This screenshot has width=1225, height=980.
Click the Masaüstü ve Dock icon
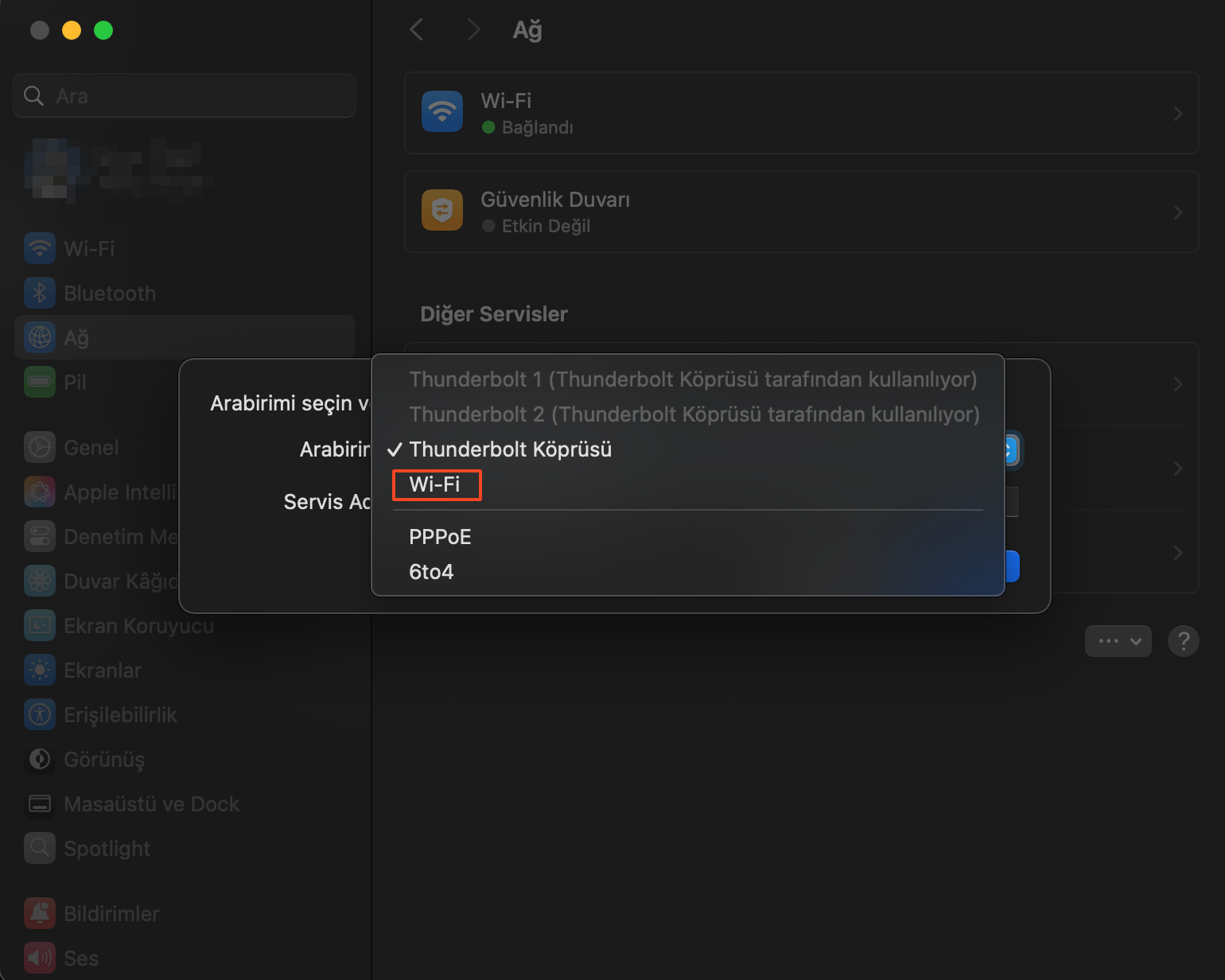tap(40, 803)
